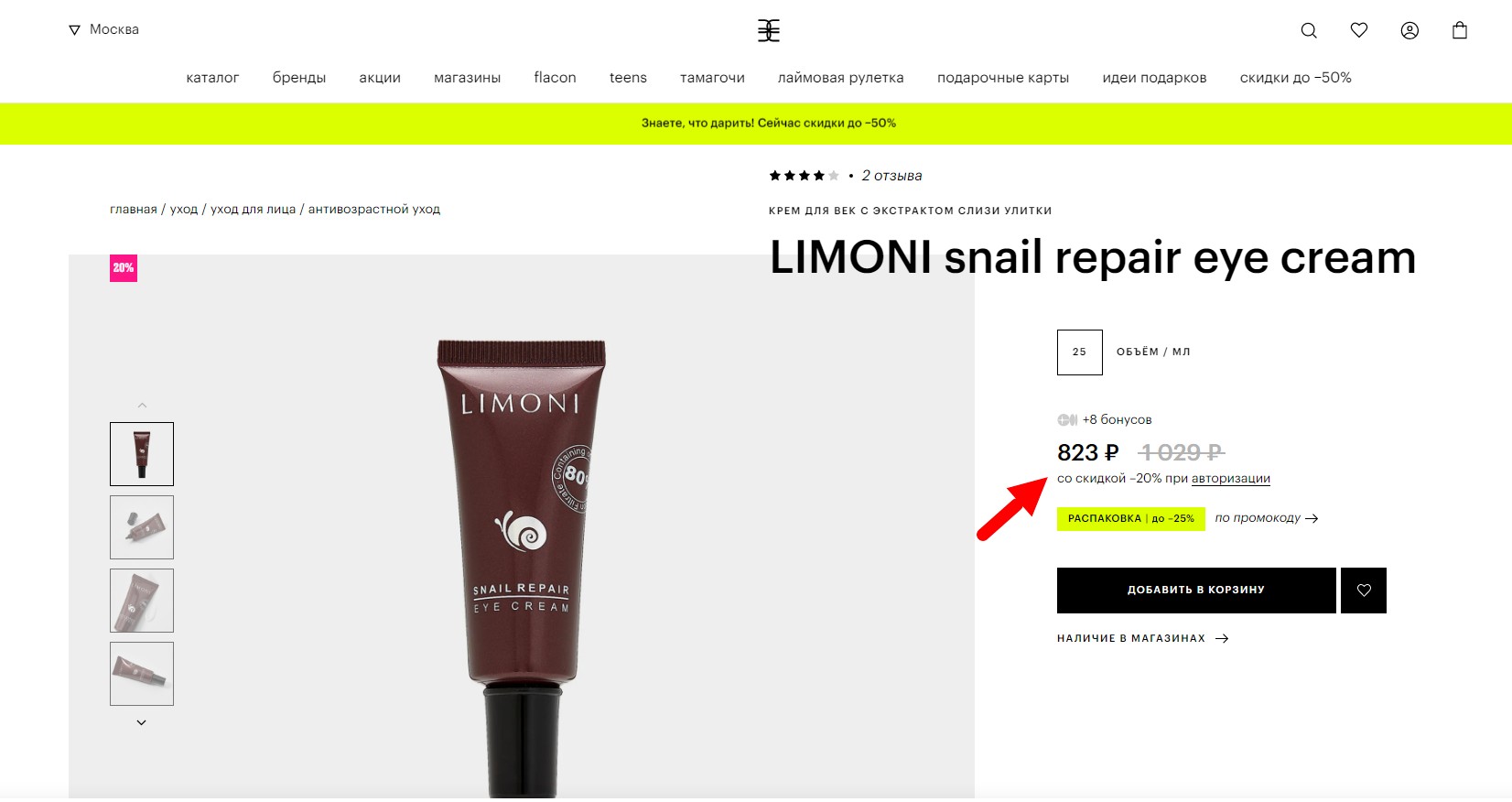Open the favorites heart in header
This screenshot has height=802, width=1512.
pos(1359,30)
